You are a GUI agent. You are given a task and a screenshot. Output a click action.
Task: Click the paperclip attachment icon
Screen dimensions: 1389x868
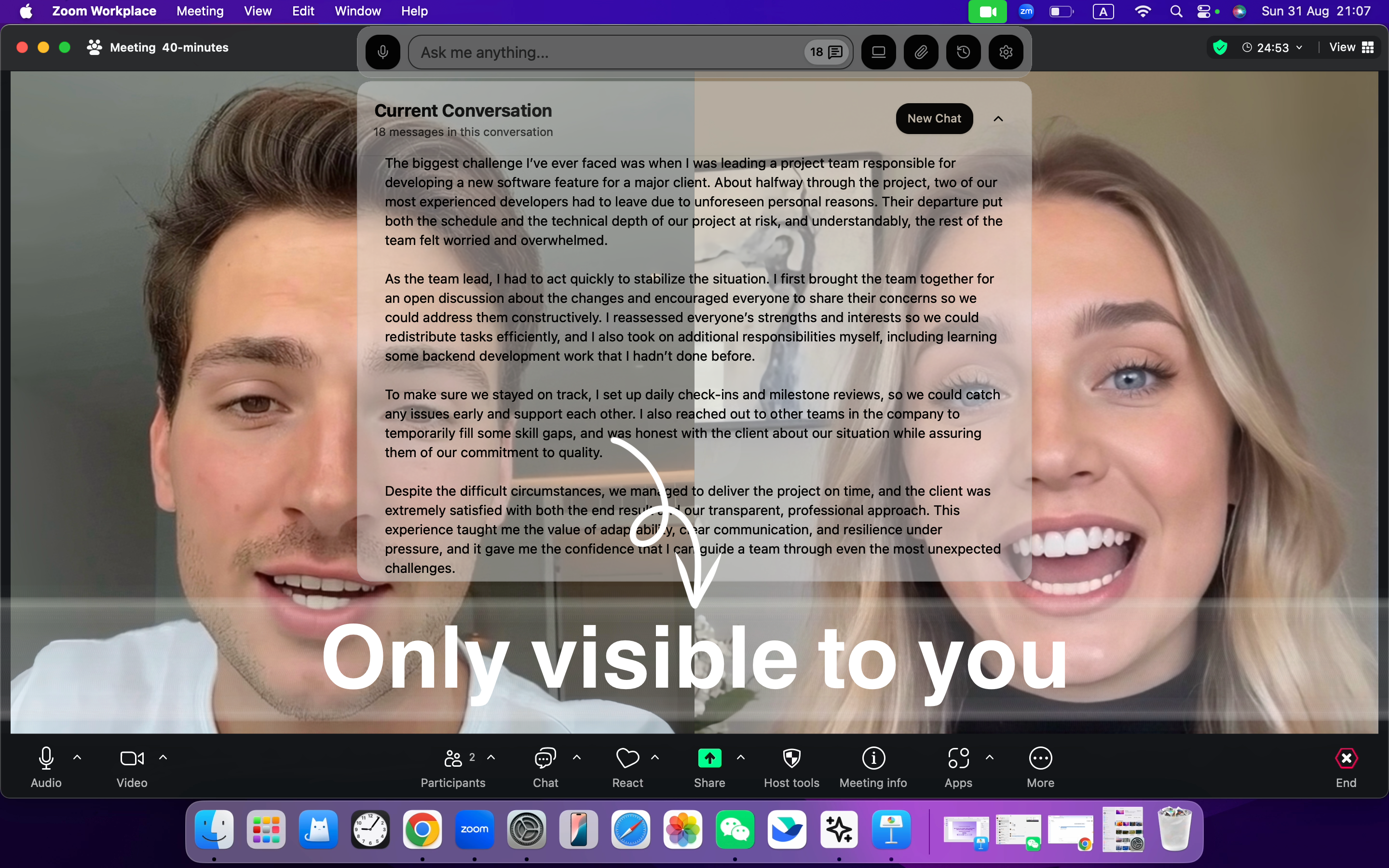pyautogui.click(x=921, y=52)
